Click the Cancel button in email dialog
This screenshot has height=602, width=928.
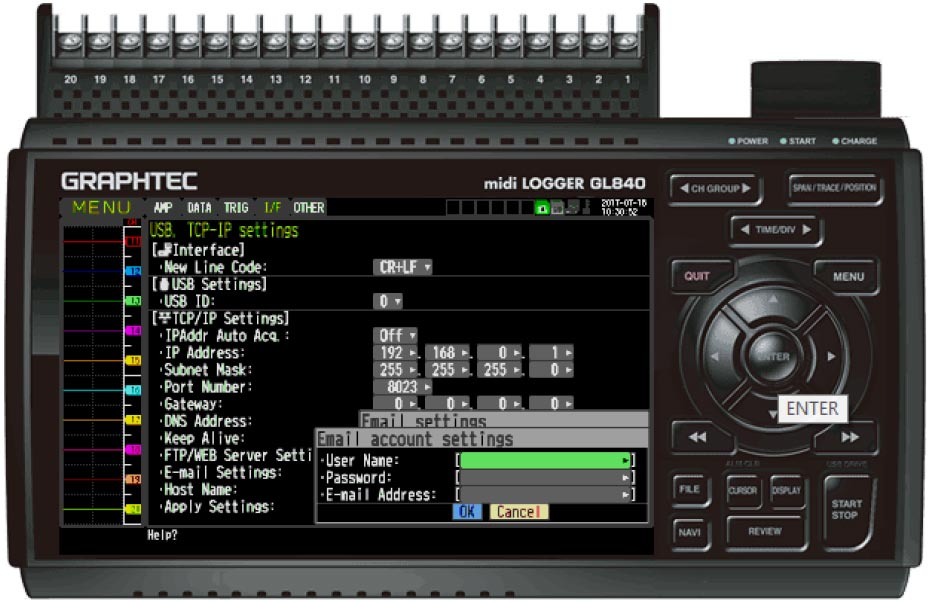point(518,512)
